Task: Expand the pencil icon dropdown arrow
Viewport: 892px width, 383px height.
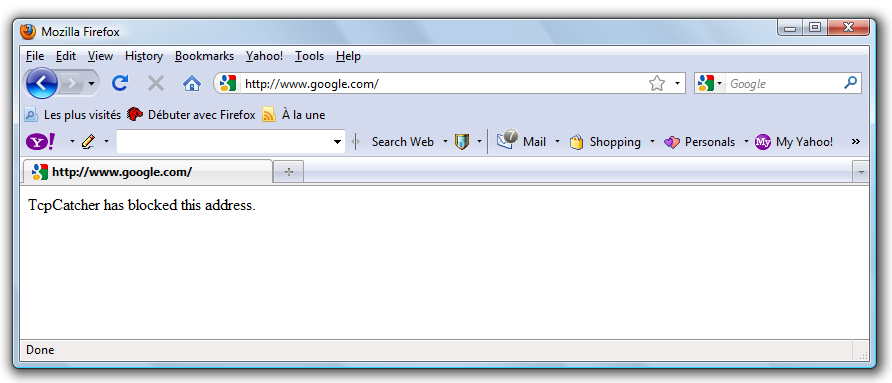Action: click(x=106, y=141)
